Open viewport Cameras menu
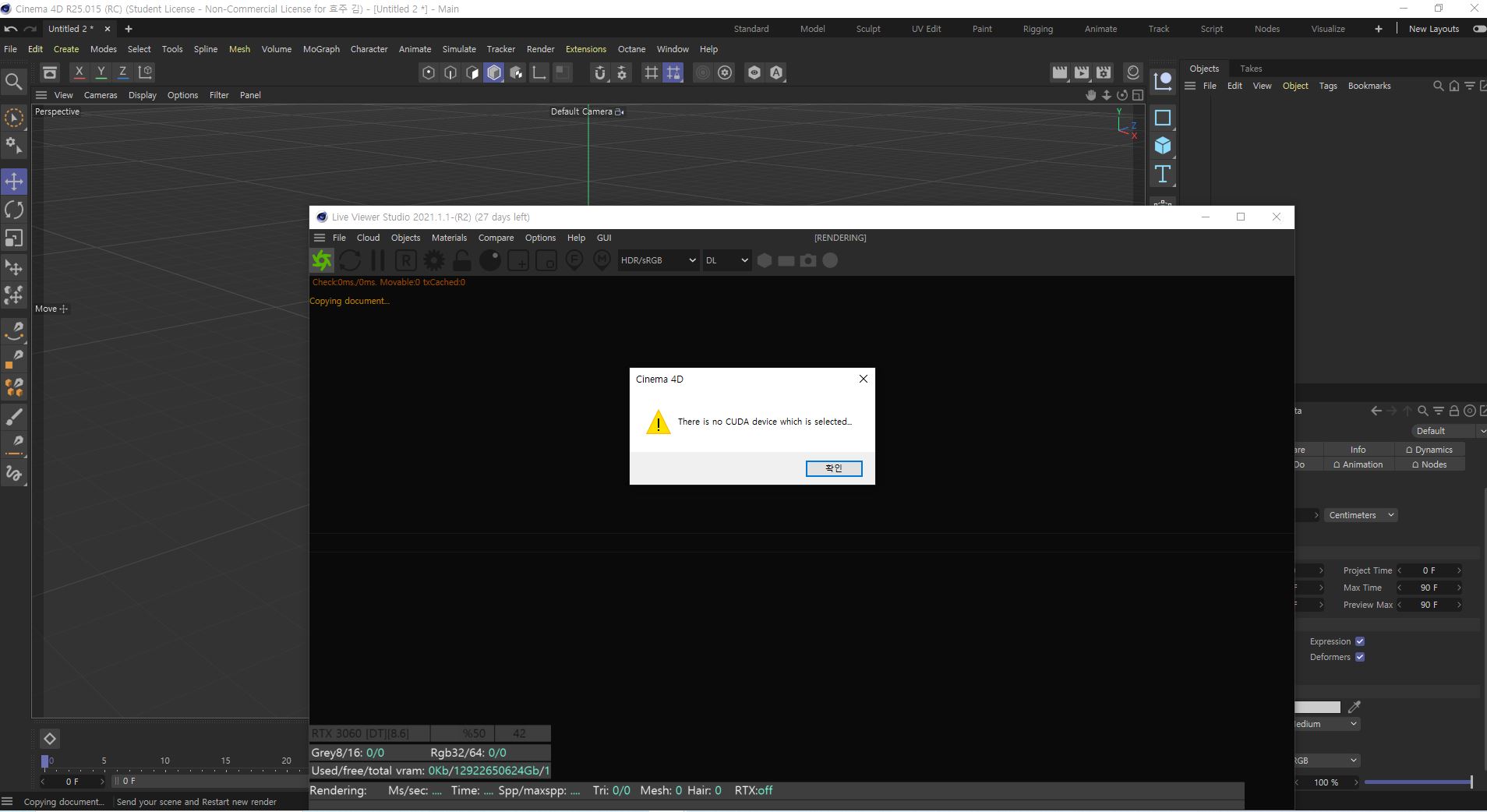The height and width of the screenshot is (812, 1487). [x=101, y=95]
